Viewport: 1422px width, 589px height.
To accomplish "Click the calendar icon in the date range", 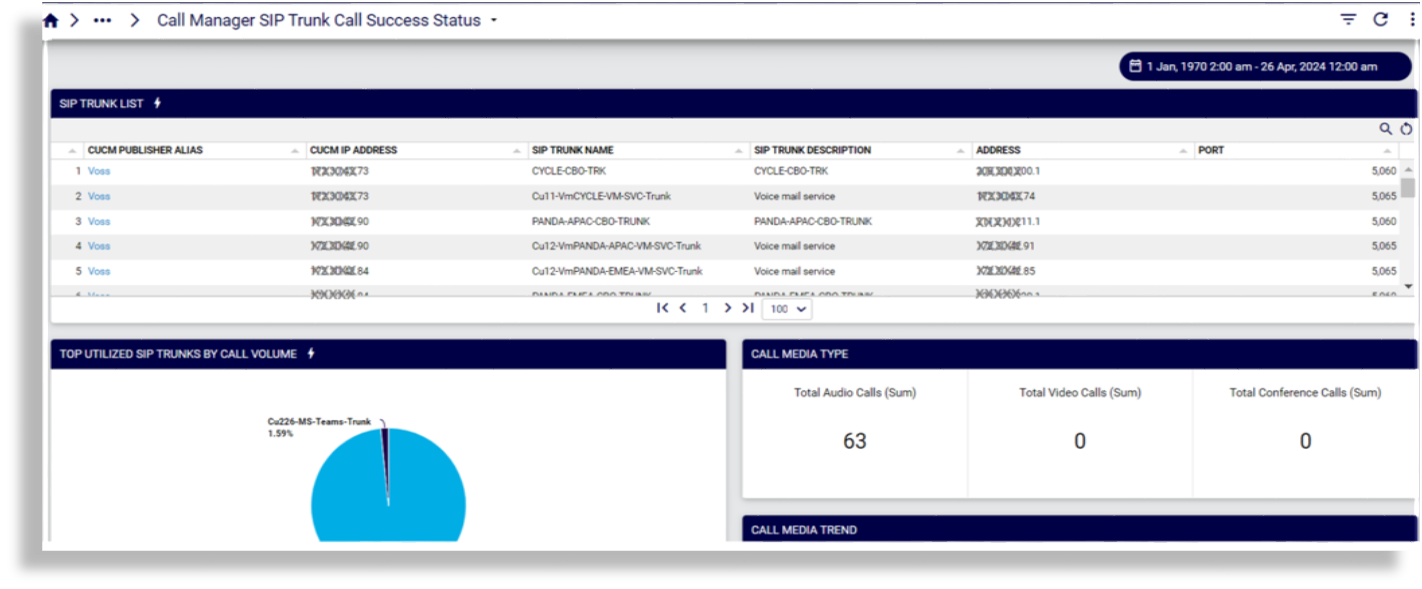I will [x=1138, y=65].
